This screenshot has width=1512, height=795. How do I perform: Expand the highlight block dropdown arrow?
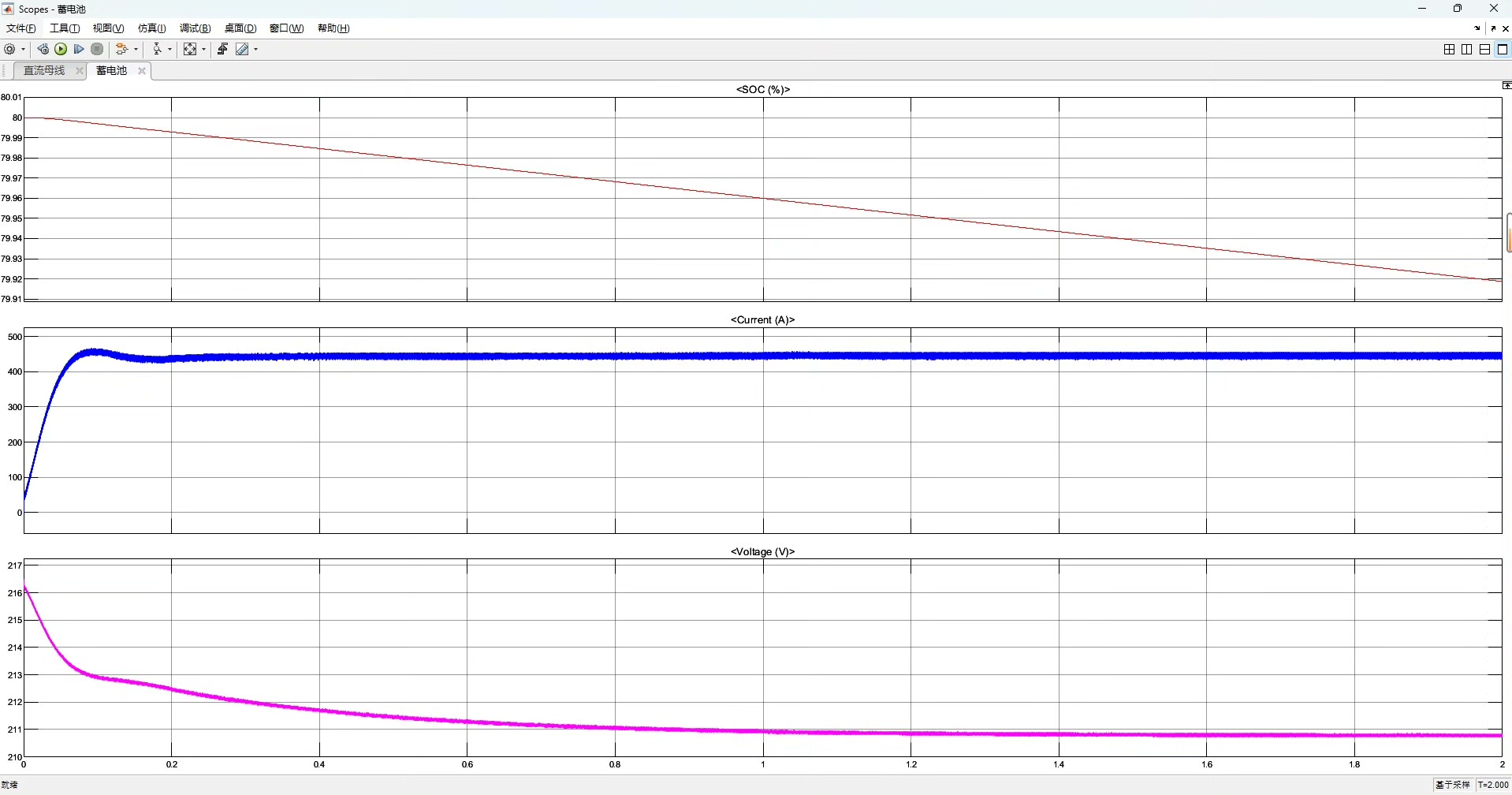(136, 49)
